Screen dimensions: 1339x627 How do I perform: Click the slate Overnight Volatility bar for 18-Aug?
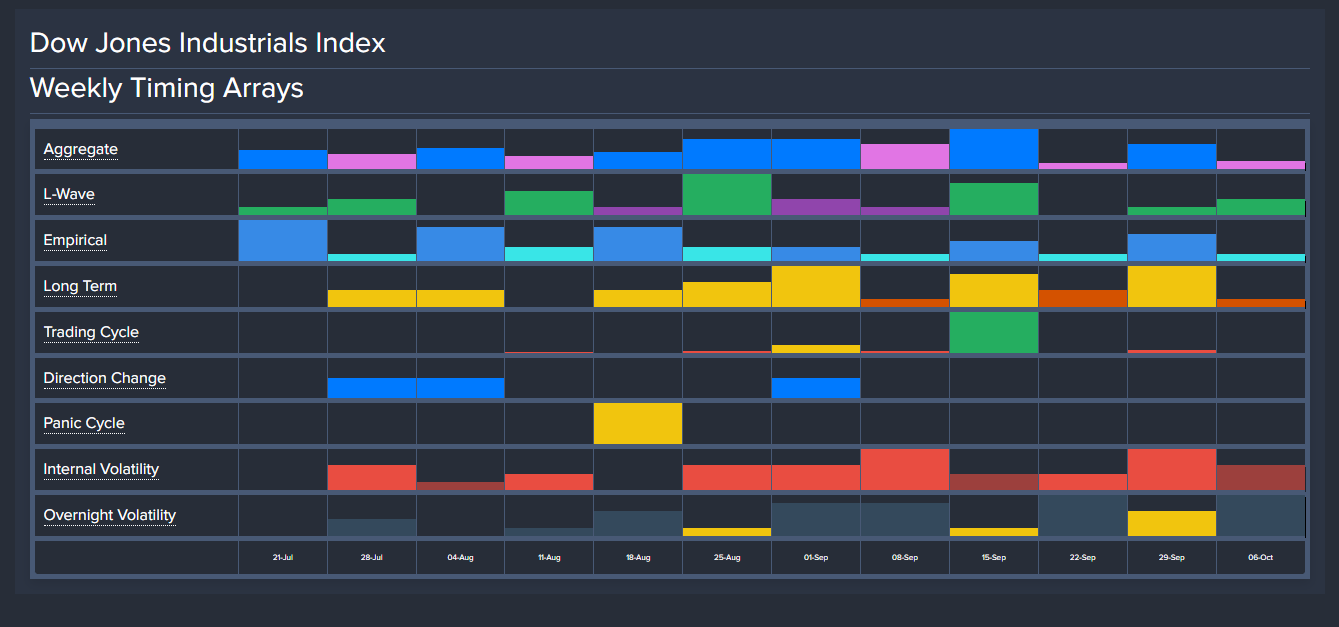click(638, 524)
